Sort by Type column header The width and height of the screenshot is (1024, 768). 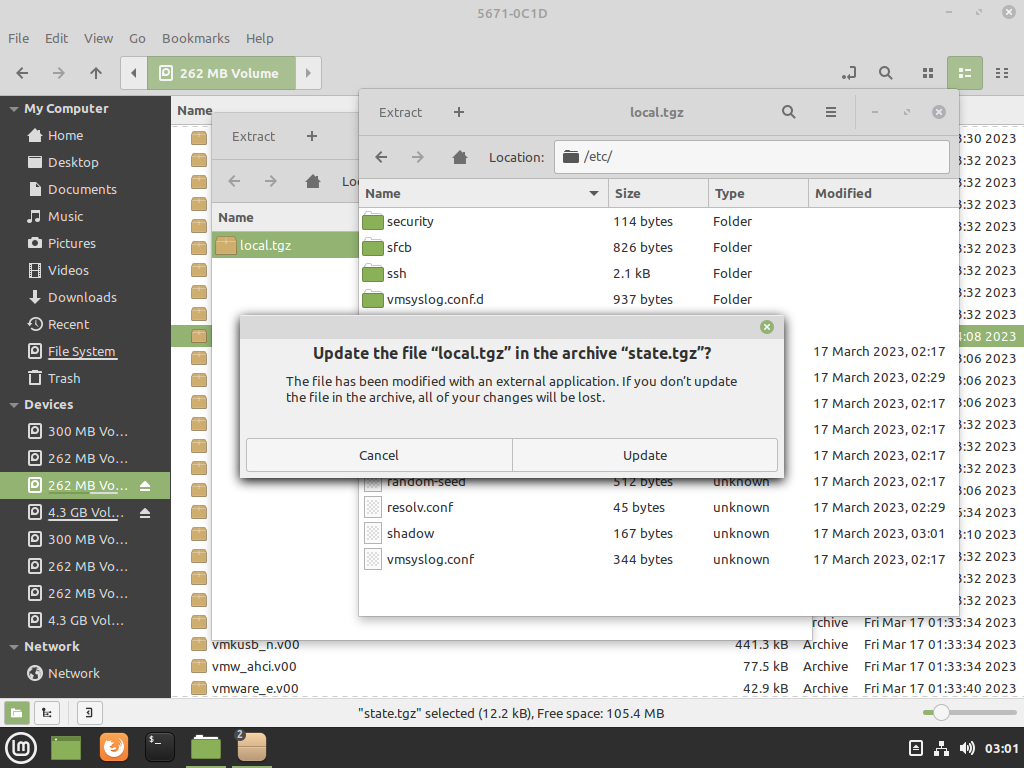click(x=758, y=193)
